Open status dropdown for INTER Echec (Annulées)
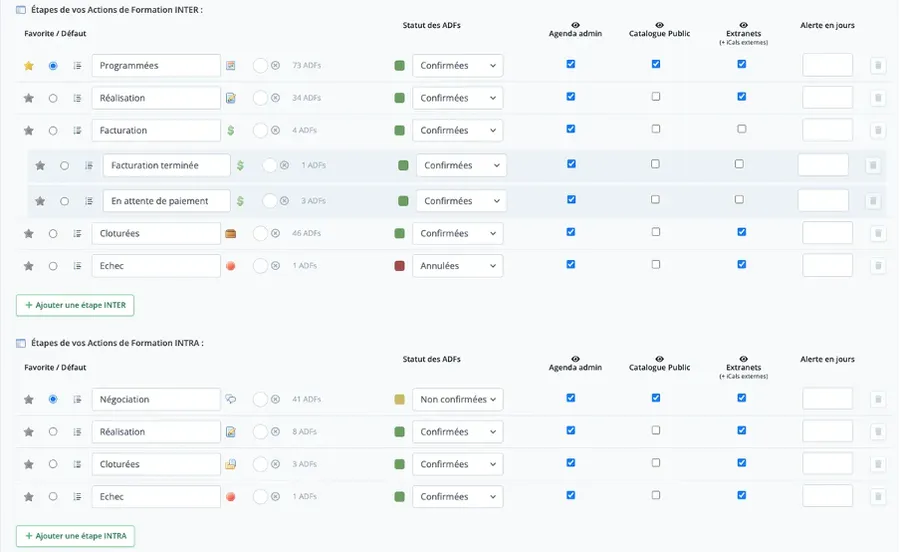 tap(458, 266)
